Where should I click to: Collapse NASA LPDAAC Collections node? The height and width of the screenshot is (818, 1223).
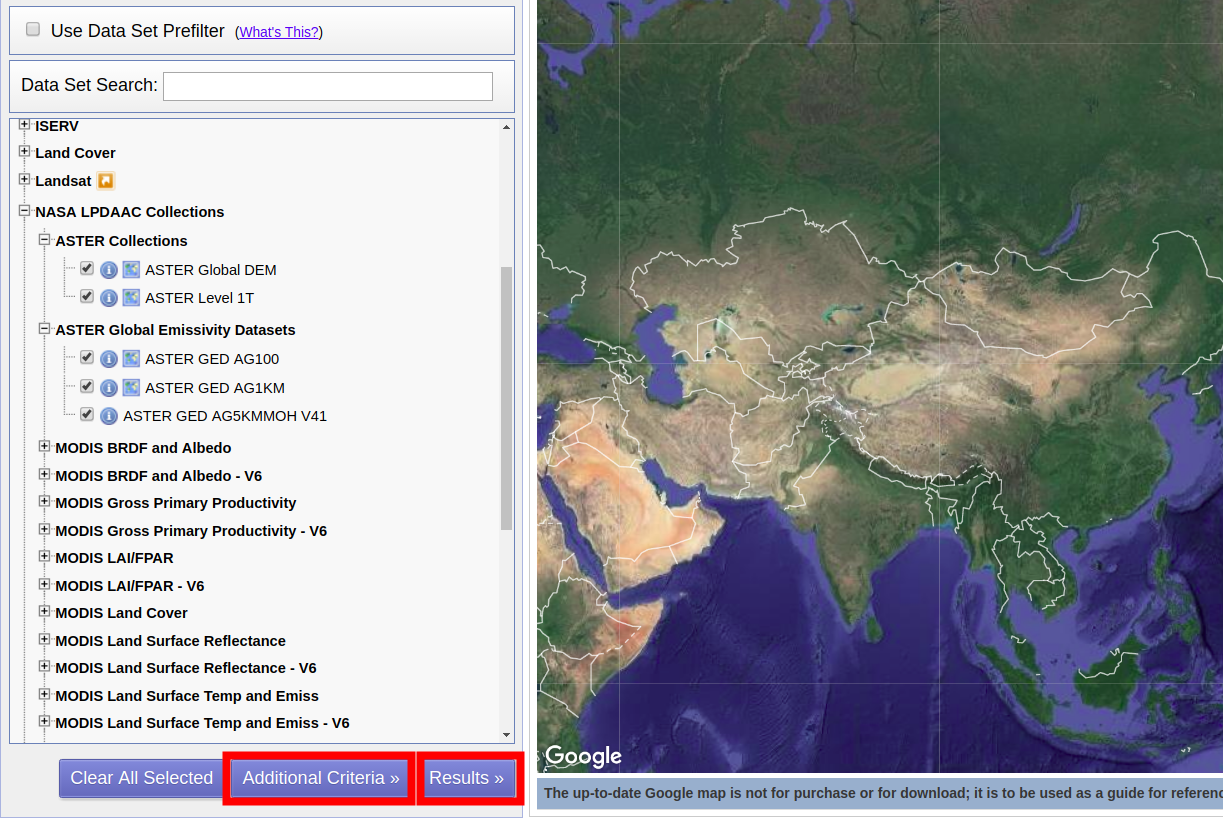tap(25, 211)
